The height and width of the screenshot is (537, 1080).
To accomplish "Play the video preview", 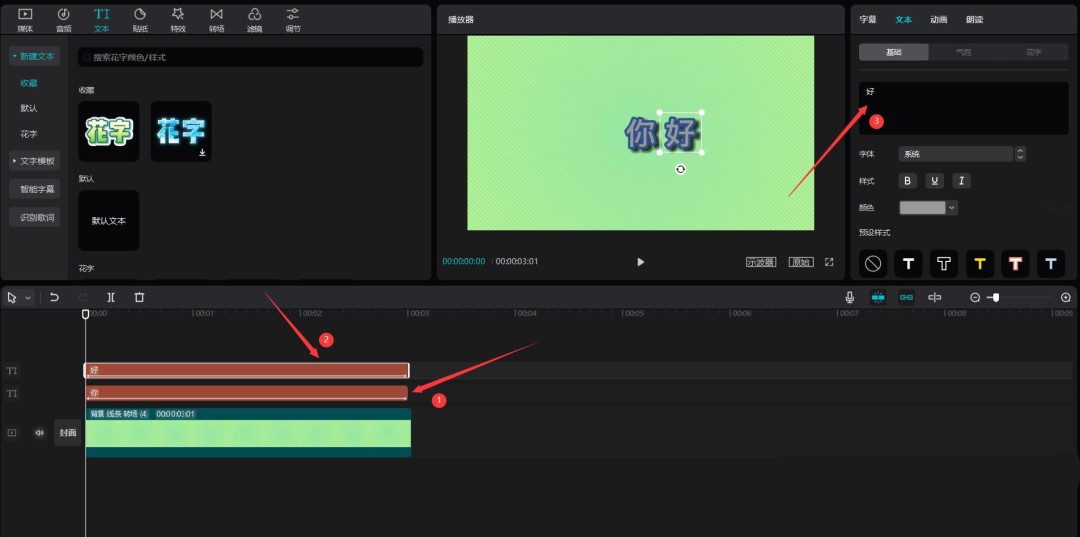I will 641,262.
